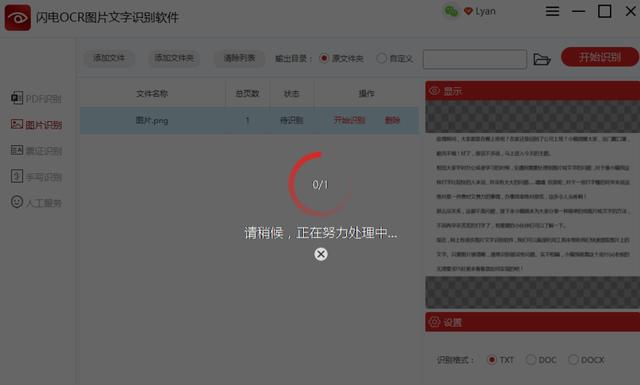The width and height of the screenshot is (640, 385).
Task: Choose TXT recognition format
Action: (x=492, y=360)
